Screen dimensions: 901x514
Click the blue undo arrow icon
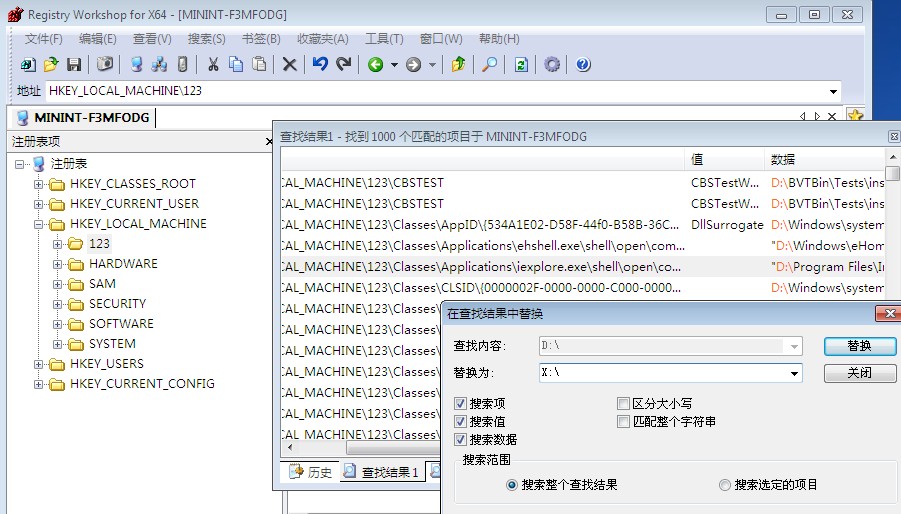(320, 64)
